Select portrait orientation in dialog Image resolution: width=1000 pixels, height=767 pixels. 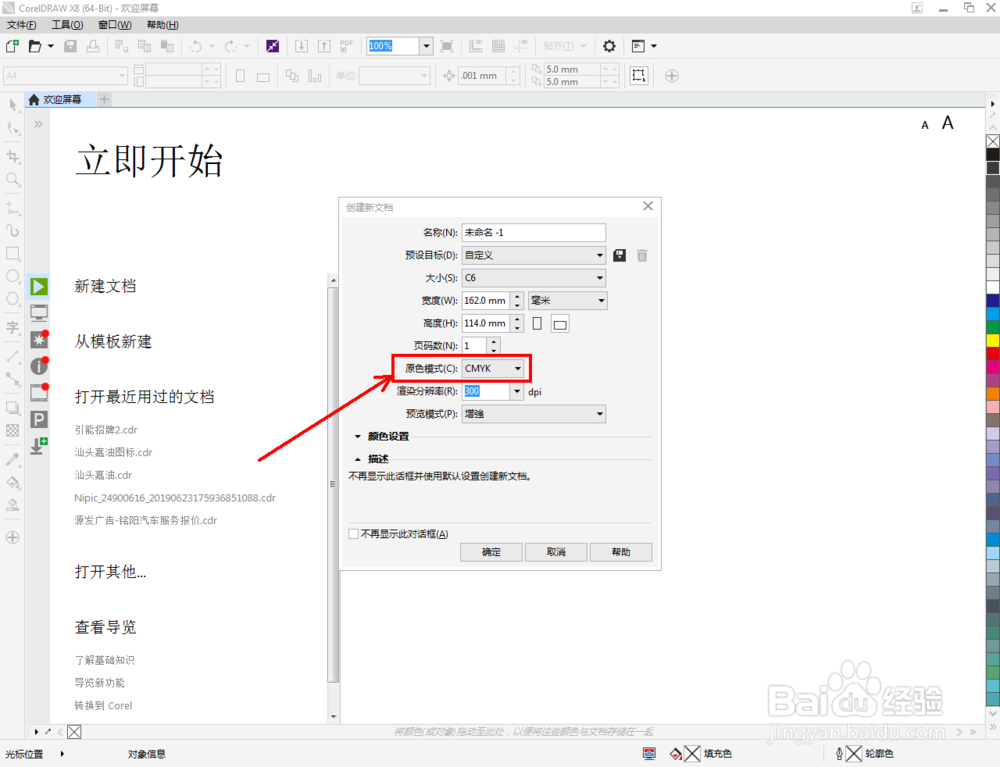click(x=537, y=323)
